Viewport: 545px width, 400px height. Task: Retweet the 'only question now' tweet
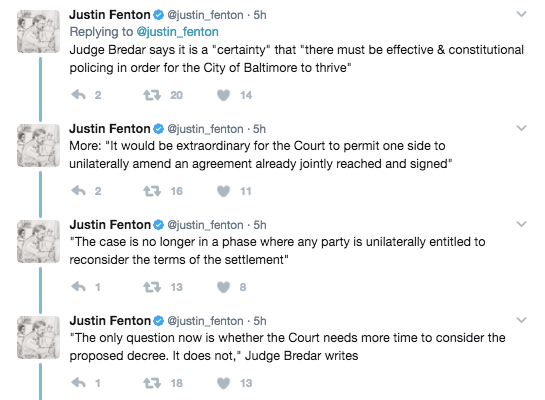point(152,383)
